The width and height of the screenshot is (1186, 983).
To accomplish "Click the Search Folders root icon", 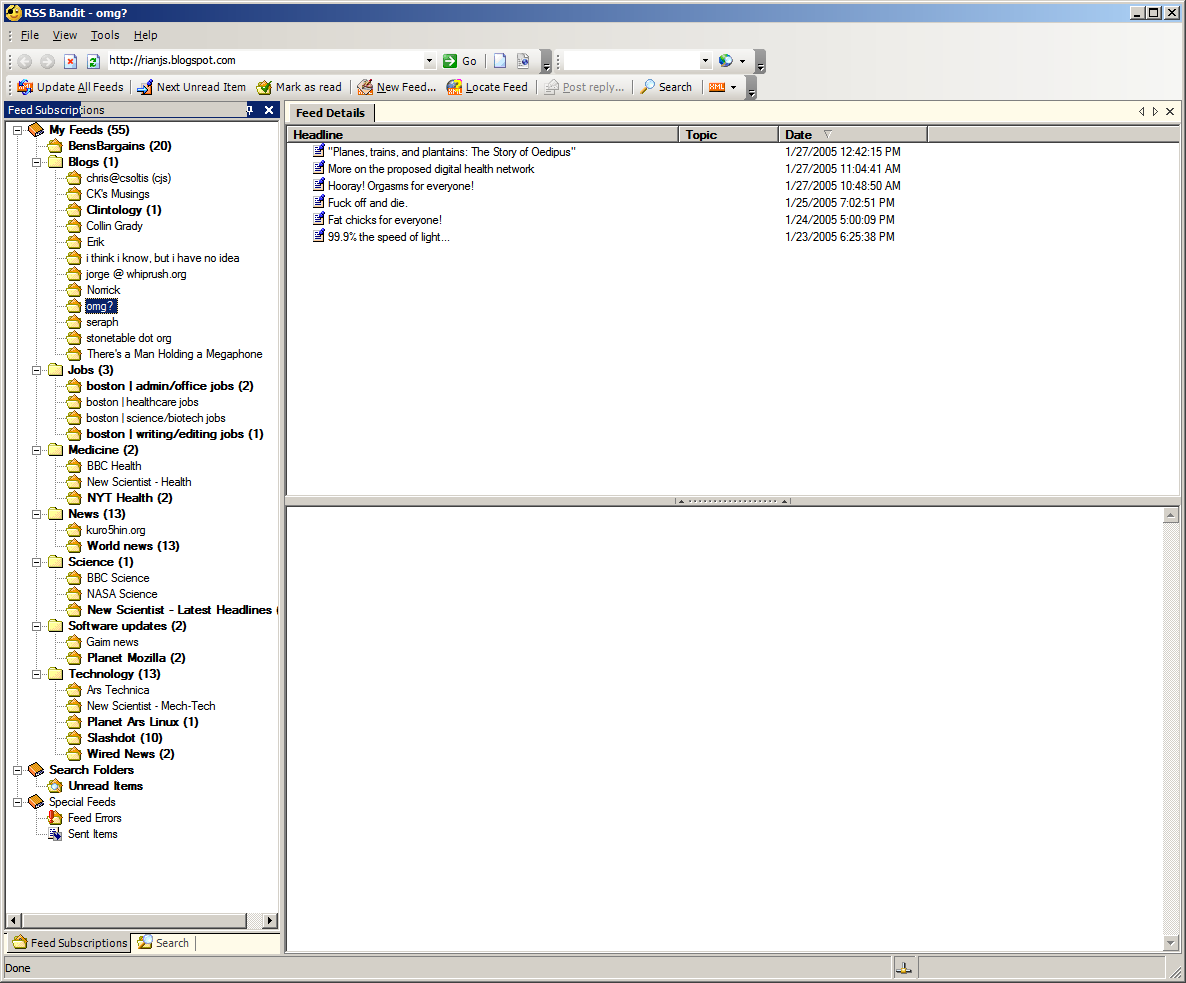I will (x=36, y=770).
